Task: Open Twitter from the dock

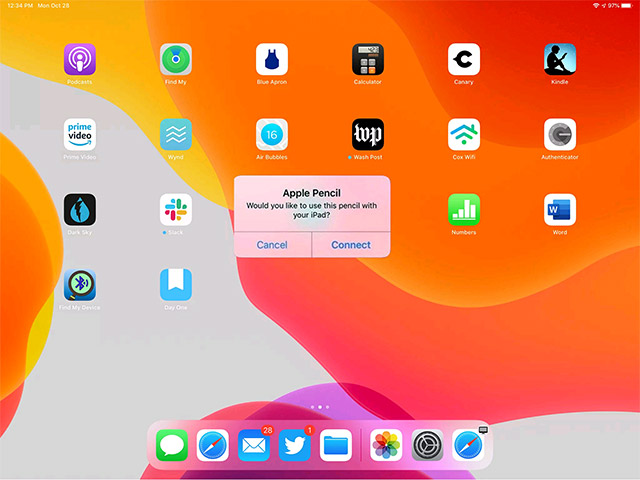Action: (295, 445)
